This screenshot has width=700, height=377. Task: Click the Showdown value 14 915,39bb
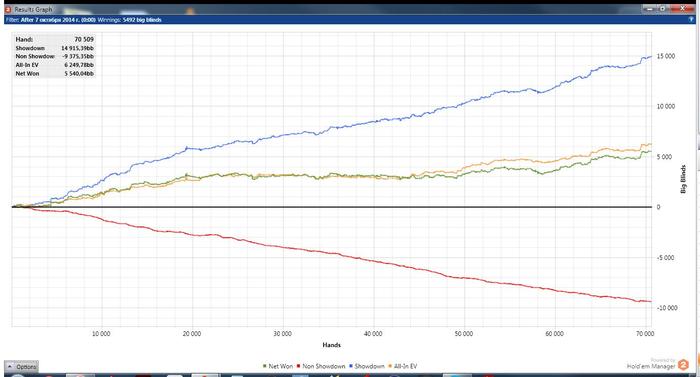(77, 48)
